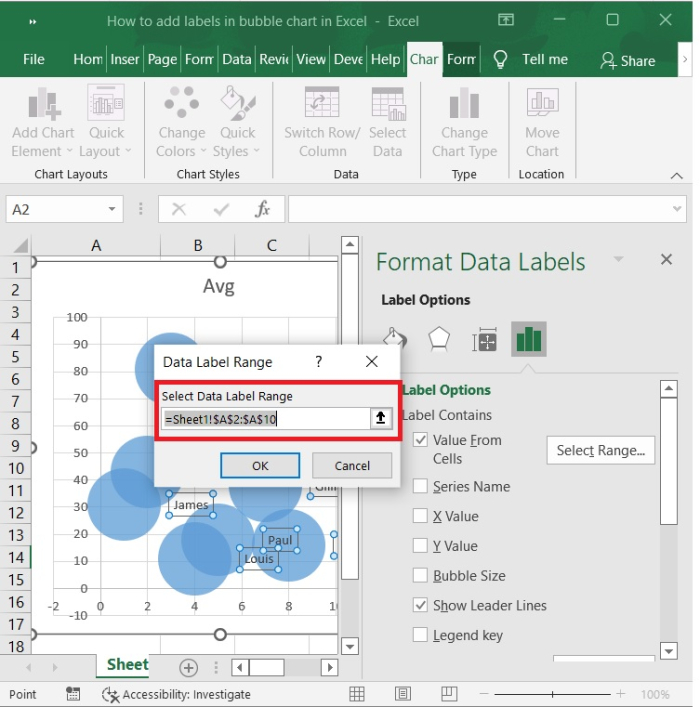This screenshot has width=700, height=707.
Task: Enable Y Value checkbox
Action: [x=420, y=545]
